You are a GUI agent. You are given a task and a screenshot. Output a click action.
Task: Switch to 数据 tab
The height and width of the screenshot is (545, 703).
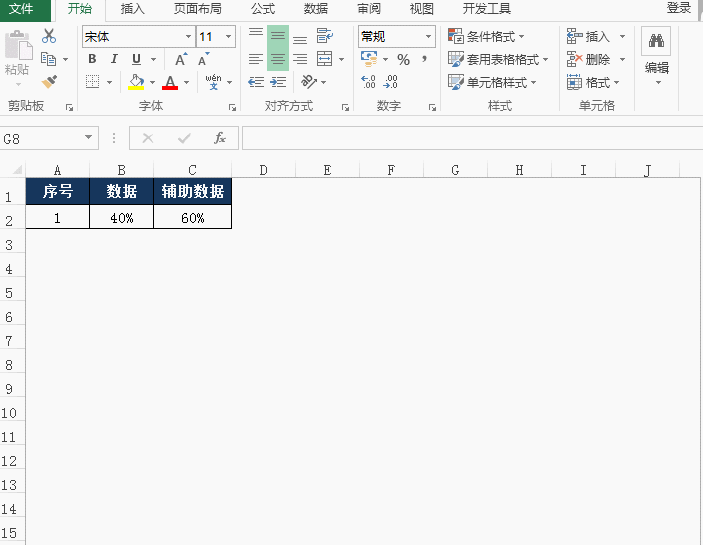(316, 9)
